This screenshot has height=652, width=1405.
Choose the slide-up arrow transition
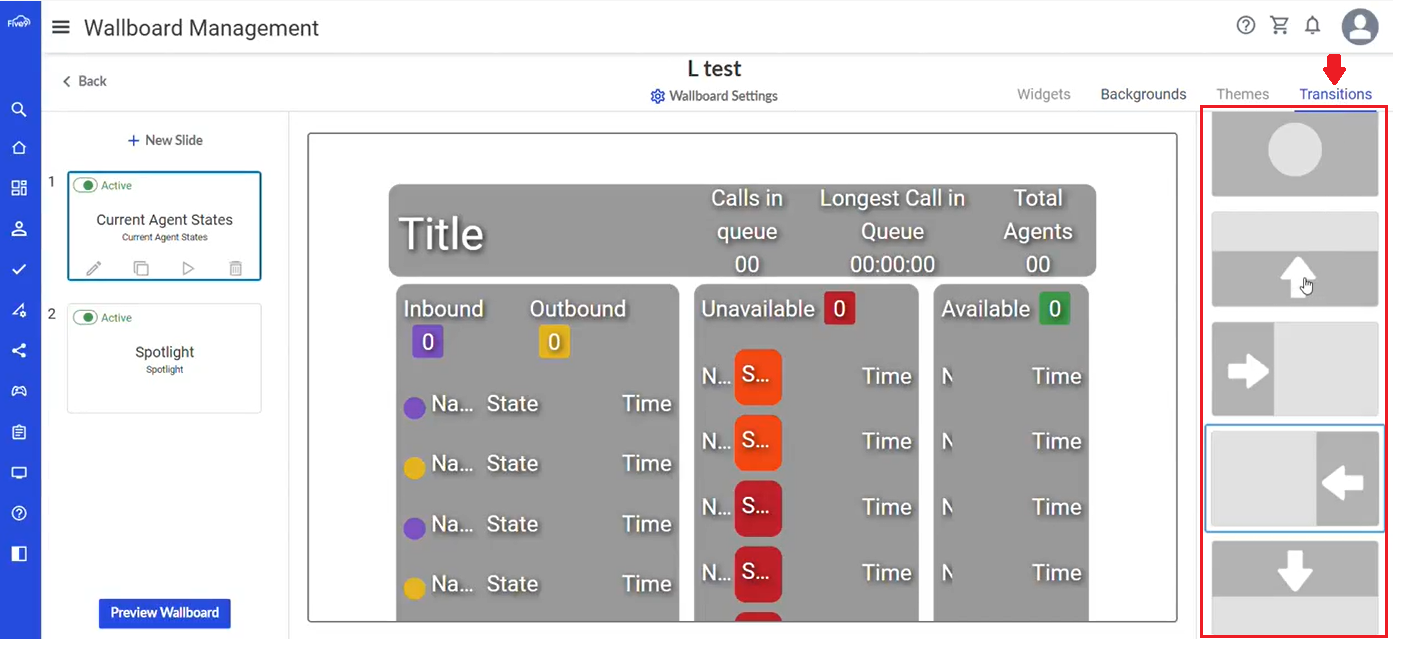pos(1295,259)
